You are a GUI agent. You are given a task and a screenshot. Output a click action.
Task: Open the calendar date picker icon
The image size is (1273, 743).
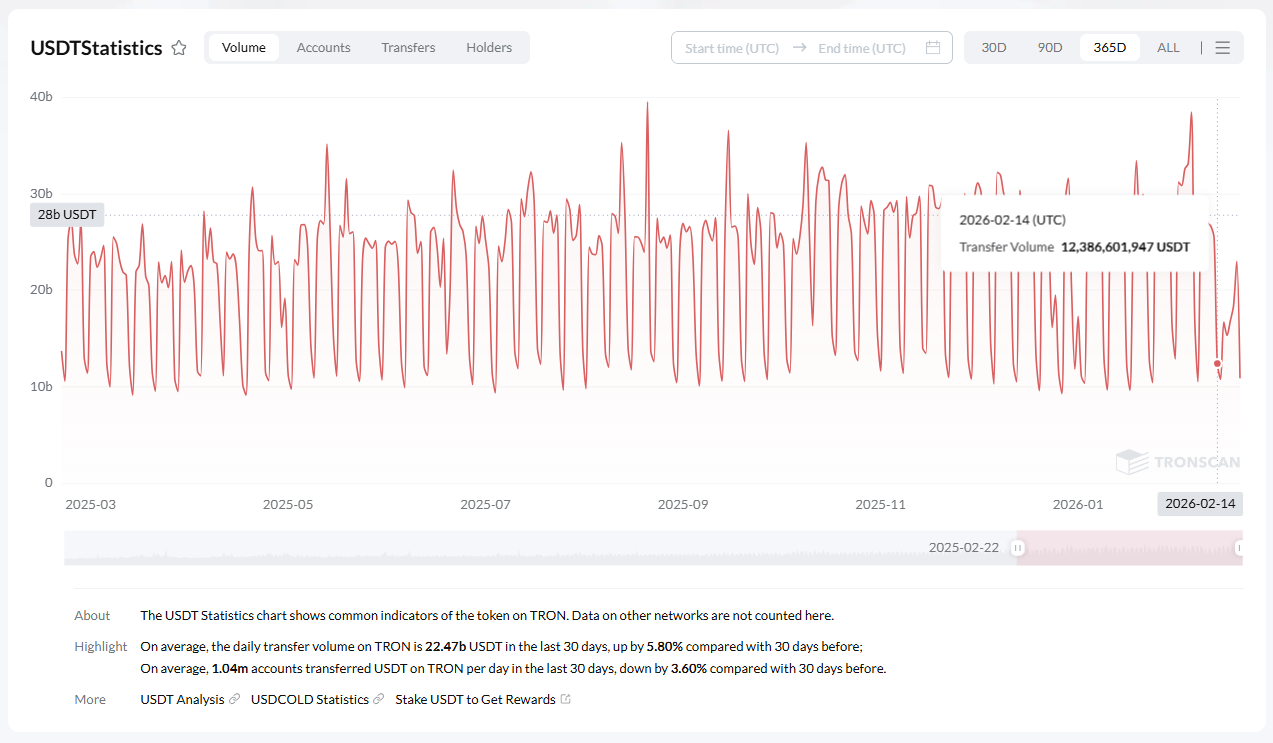(x=932, y=48)
